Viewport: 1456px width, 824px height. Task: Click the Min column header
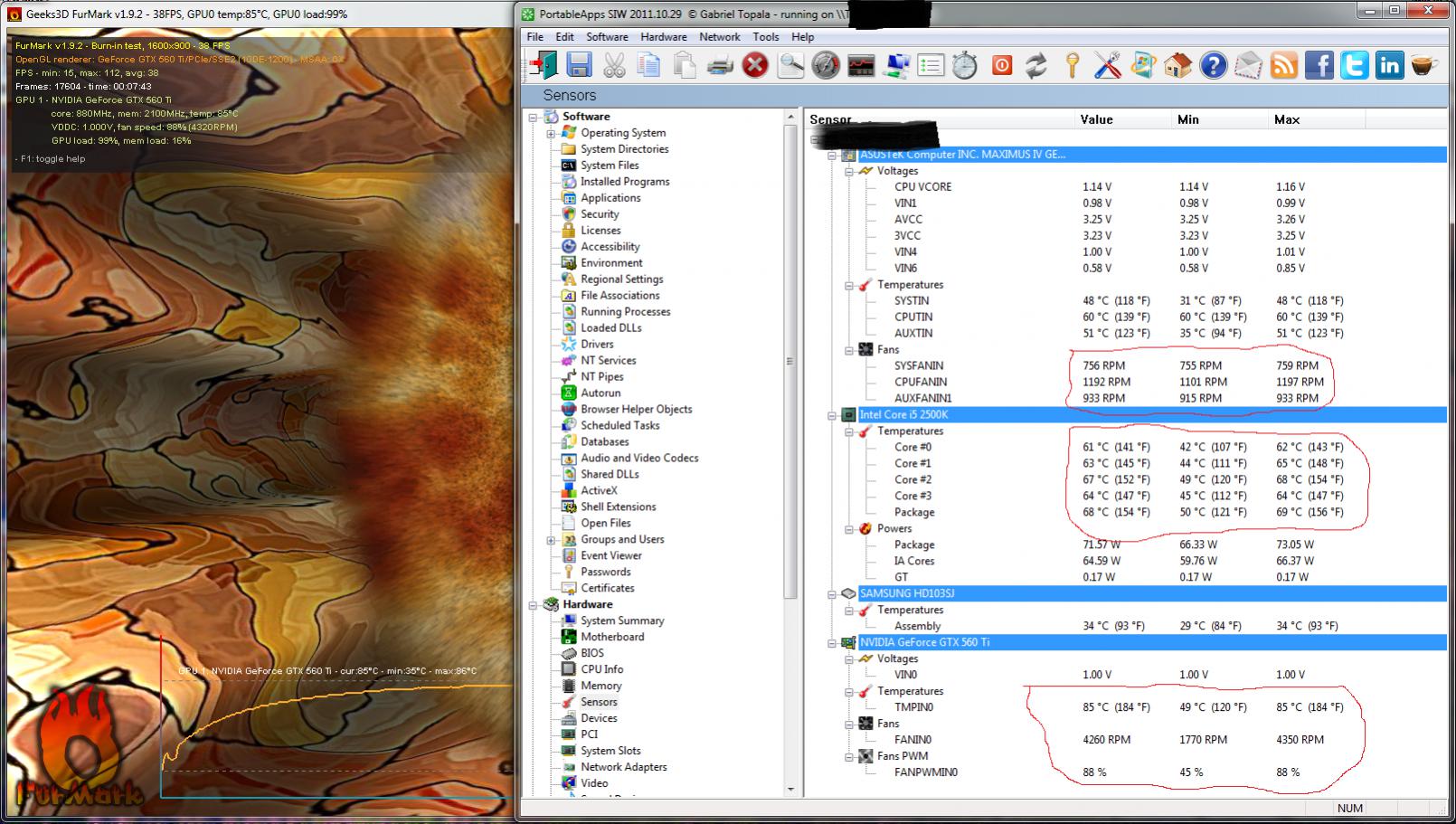tap(1188, 120)
